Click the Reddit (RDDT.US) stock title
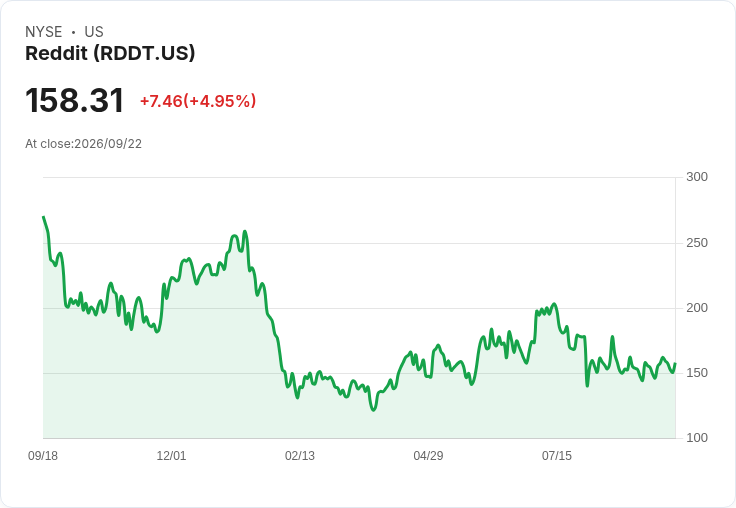736x508 pixels. [110, 53]
